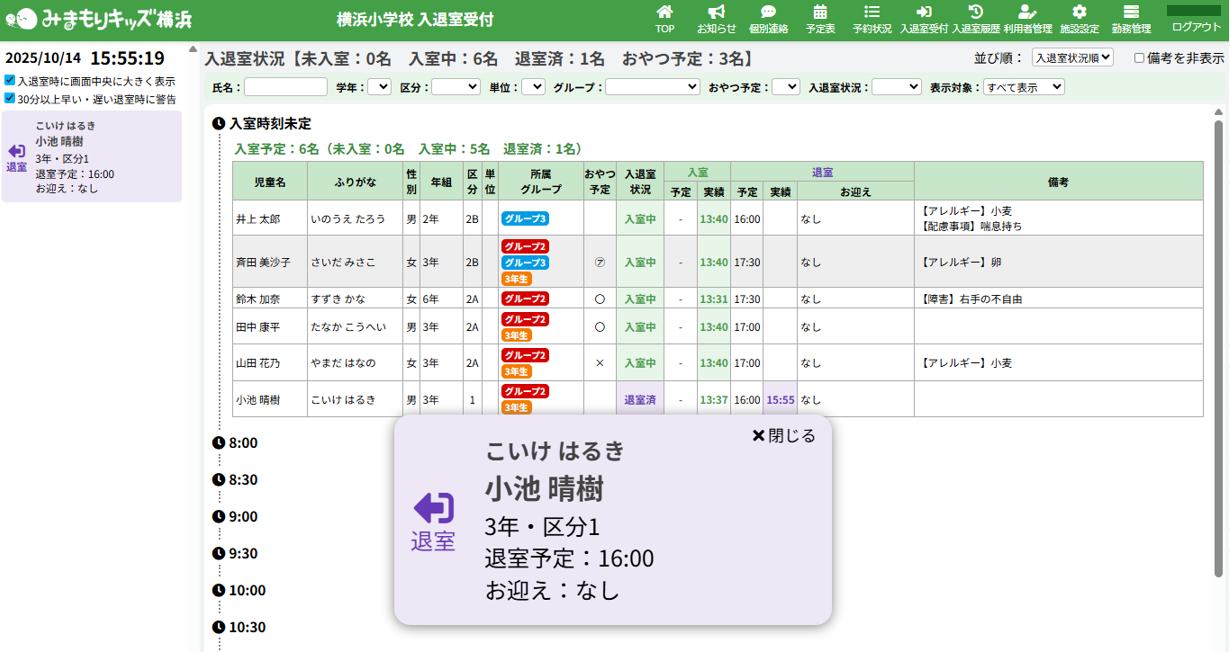Go to 入退室受付 in navigation bar
The image size is (1230, 652).
[x=924, y=18]
